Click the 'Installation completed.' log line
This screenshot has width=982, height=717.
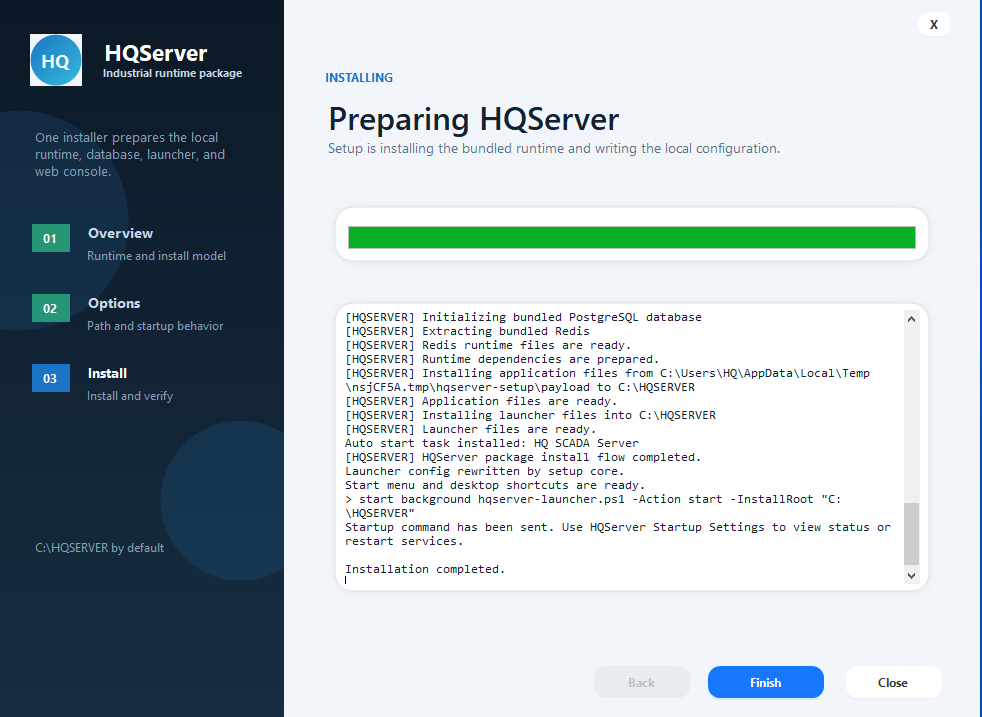point(425,569)
